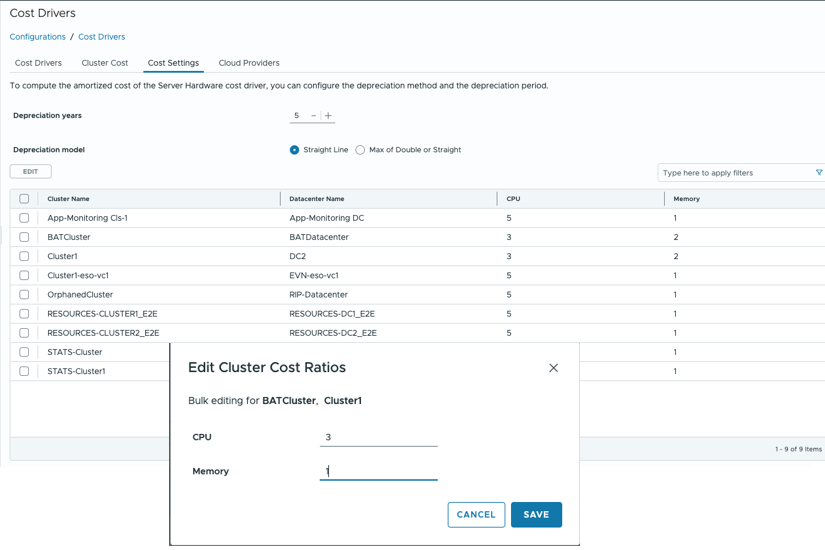The height and width of the screenshot is (550, 825).
Task: Tick the select-all checkbox in table header
Action: pos(24,198)
